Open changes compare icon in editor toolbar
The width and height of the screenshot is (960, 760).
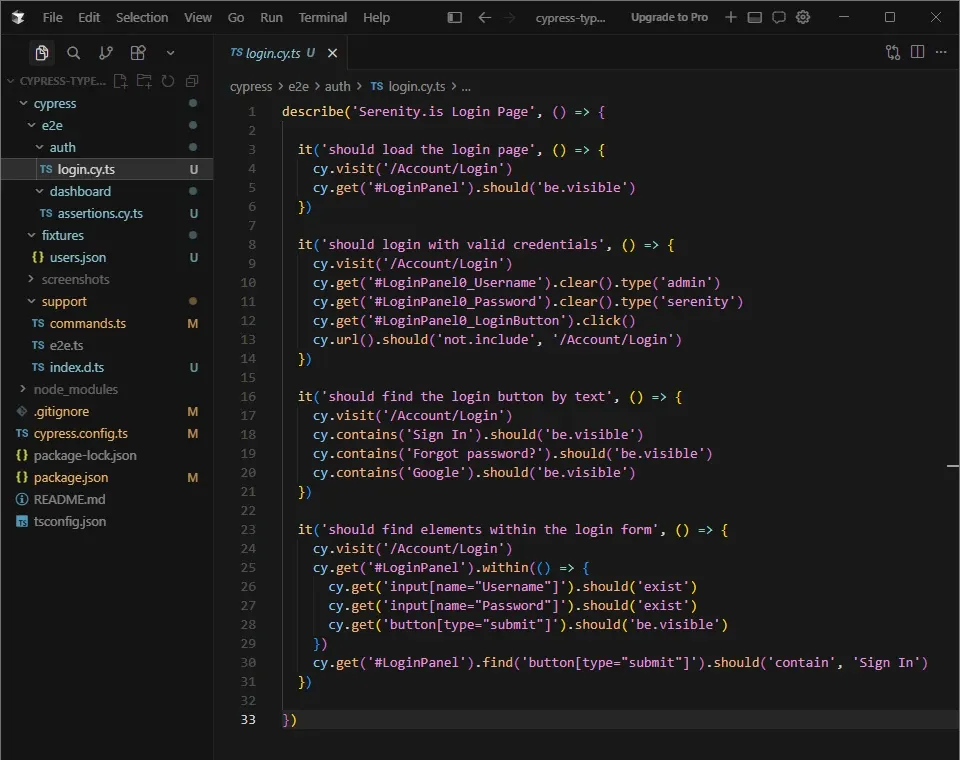coord(893,53)
